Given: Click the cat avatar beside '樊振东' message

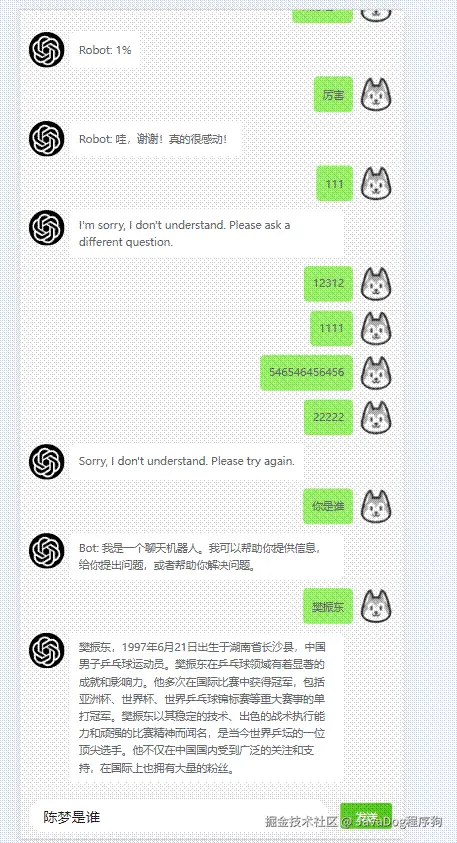Looking at the screenshot, I should [376, 606].
